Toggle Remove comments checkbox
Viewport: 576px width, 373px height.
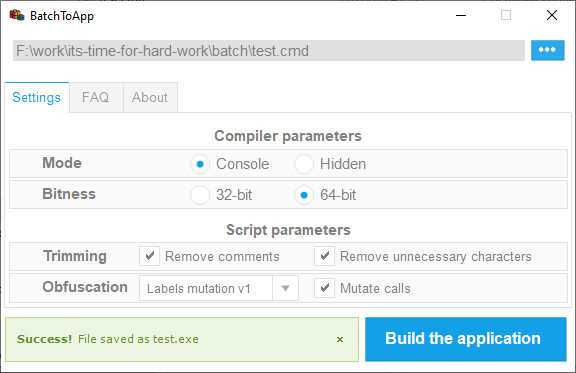pos(150,256)
